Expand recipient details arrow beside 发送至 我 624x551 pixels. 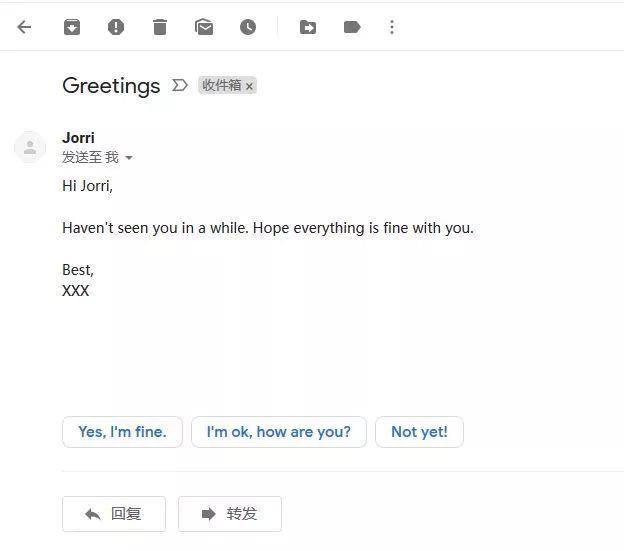coord(129,158)
